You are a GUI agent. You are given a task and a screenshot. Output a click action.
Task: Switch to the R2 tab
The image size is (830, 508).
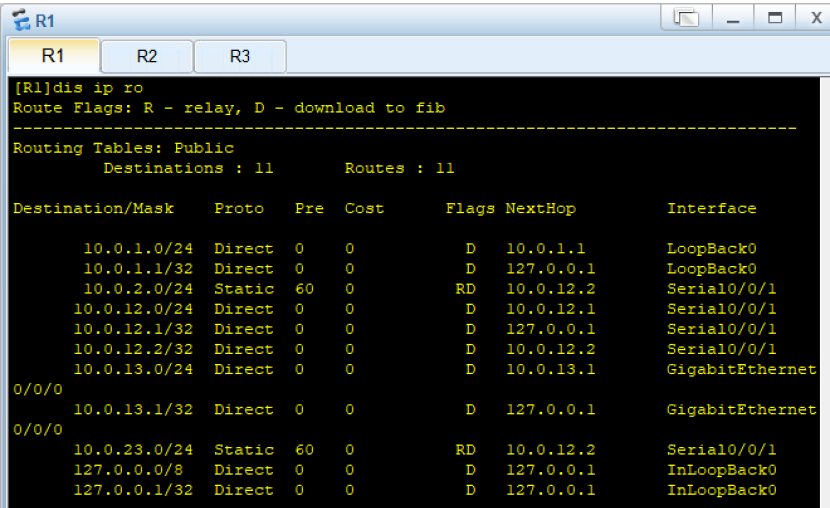(147, 56)
